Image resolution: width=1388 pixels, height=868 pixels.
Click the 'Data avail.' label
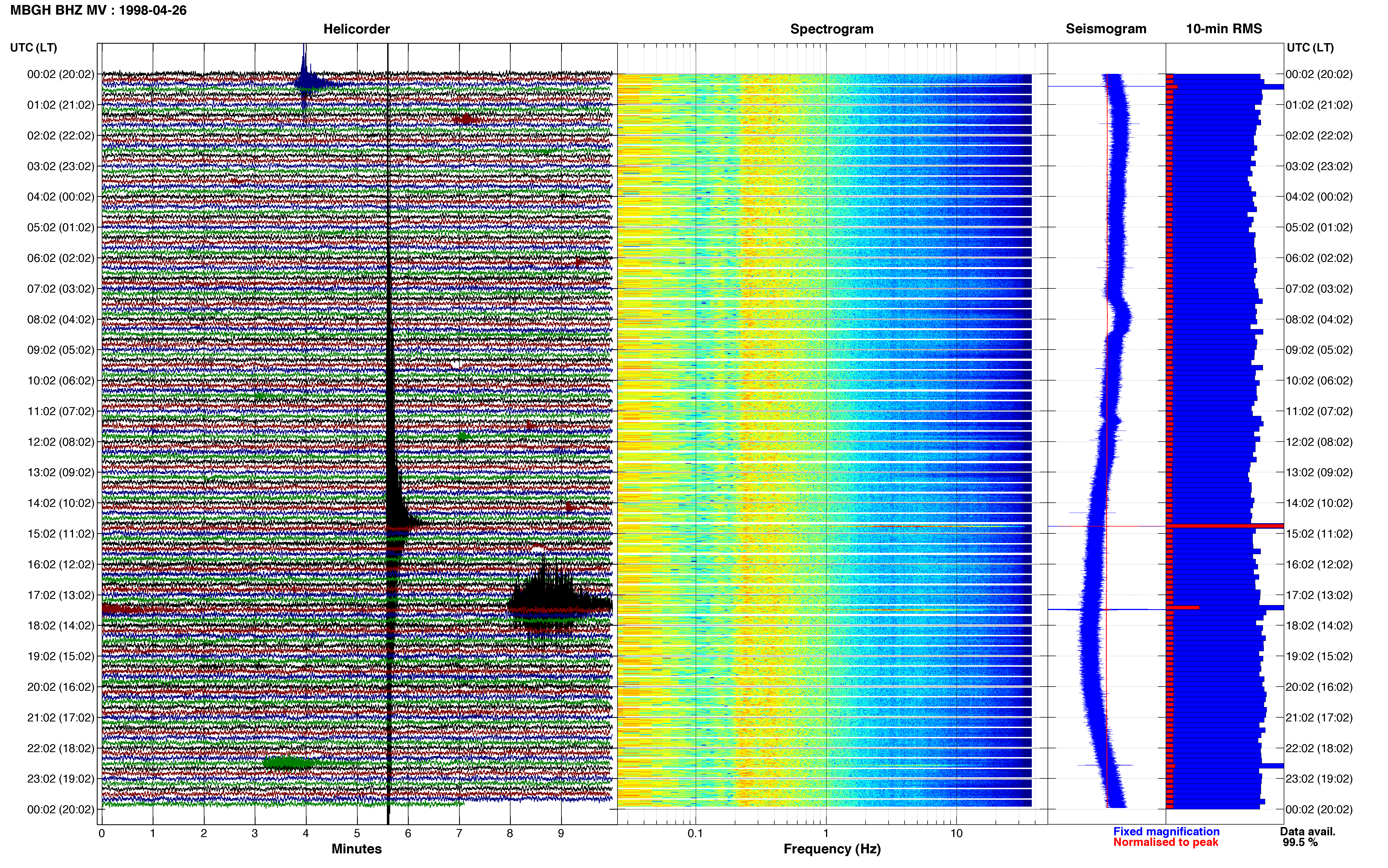tap(1308, 831)
